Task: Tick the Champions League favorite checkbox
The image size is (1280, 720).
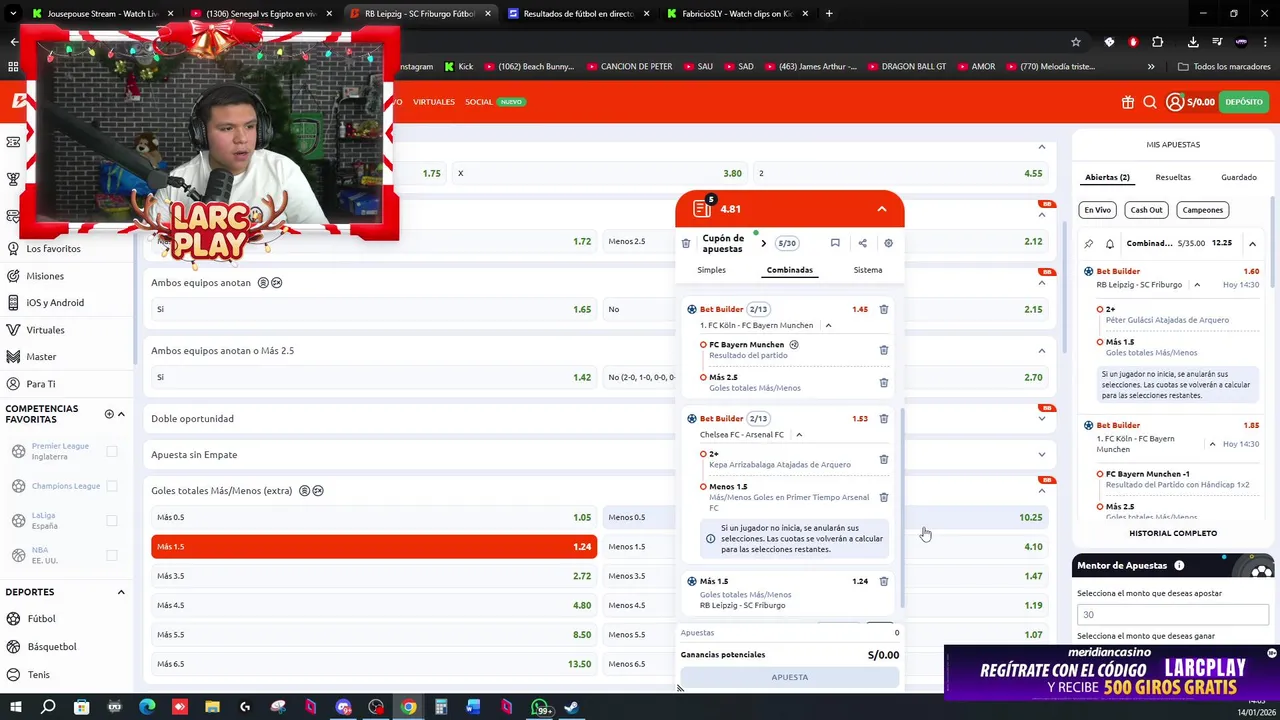Action: (x=112, y=486)
